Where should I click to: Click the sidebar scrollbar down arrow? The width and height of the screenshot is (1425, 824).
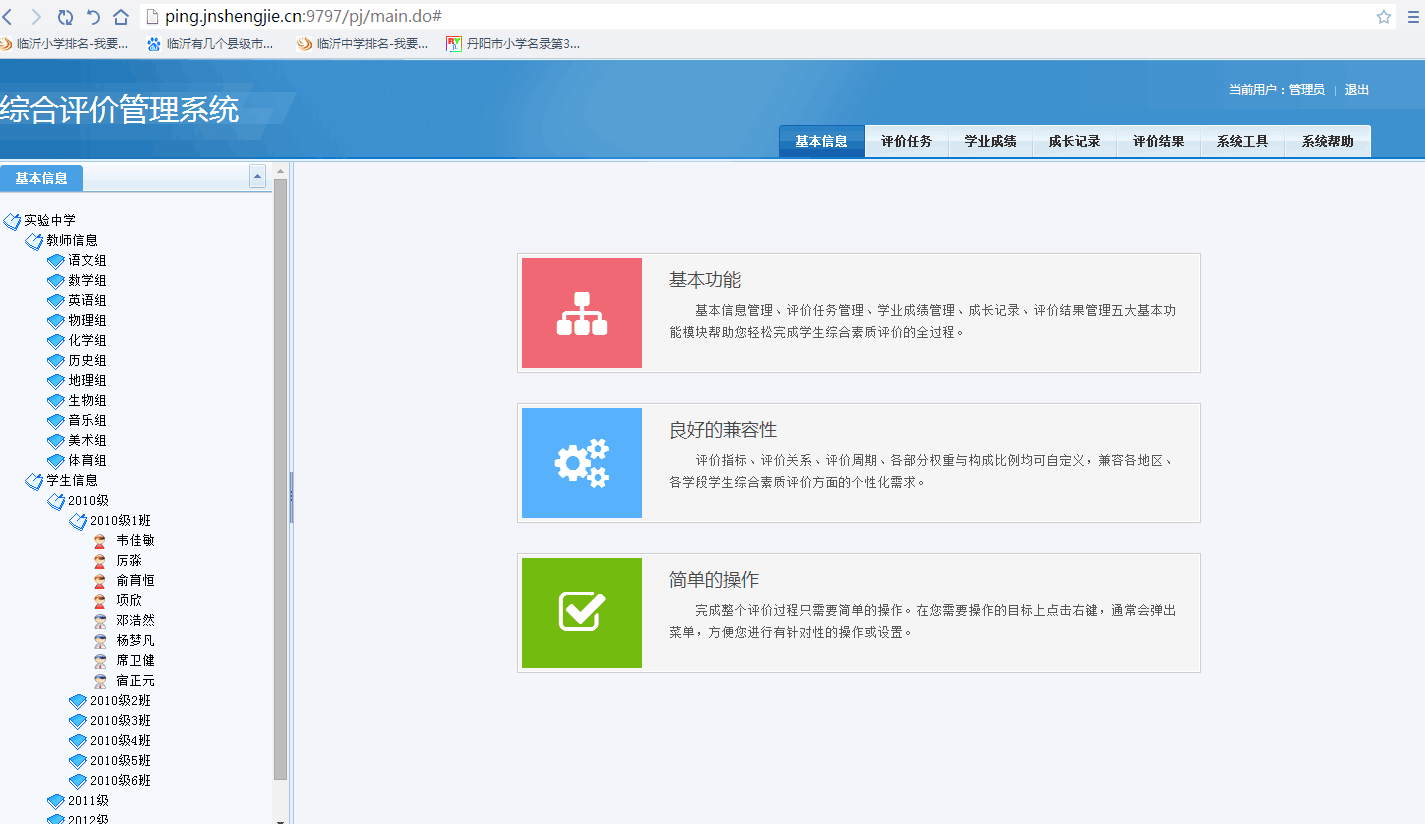pos(281,820)
